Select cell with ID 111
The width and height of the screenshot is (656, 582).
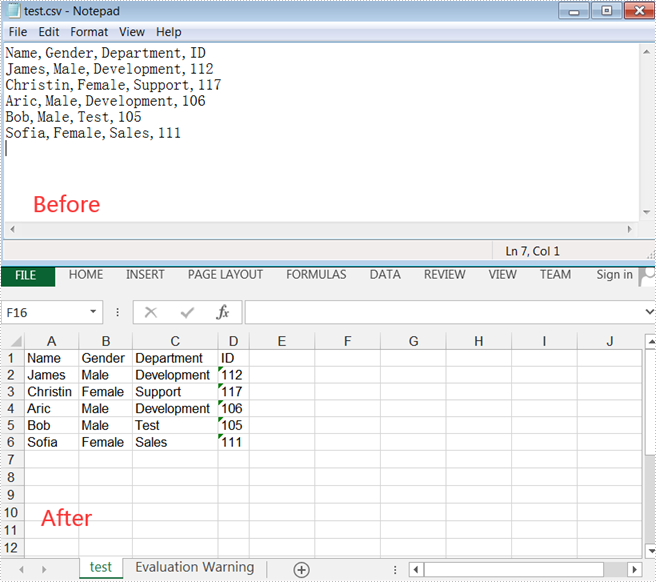[x=233, y=442]
